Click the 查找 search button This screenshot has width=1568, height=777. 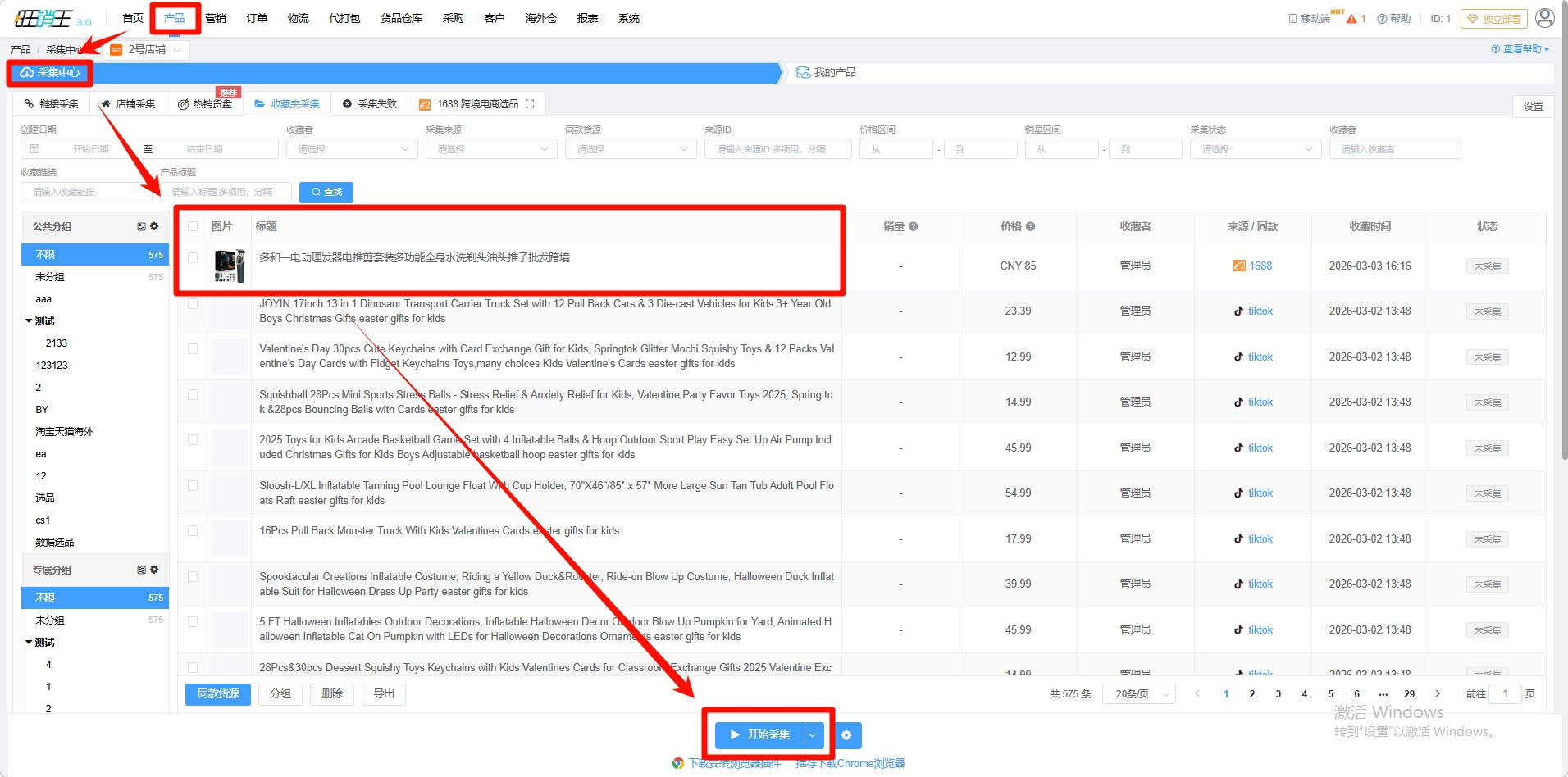[326, 192]
